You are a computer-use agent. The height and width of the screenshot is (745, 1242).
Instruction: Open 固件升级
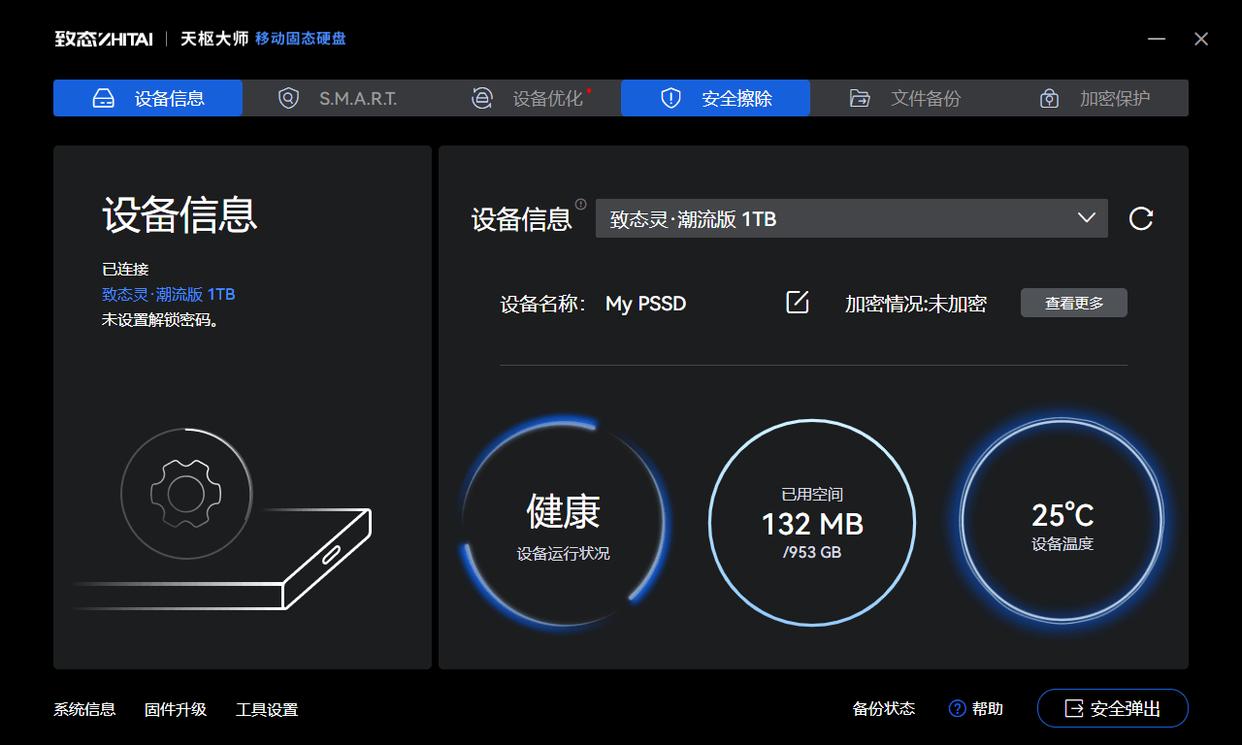click(x=176, y=709)
